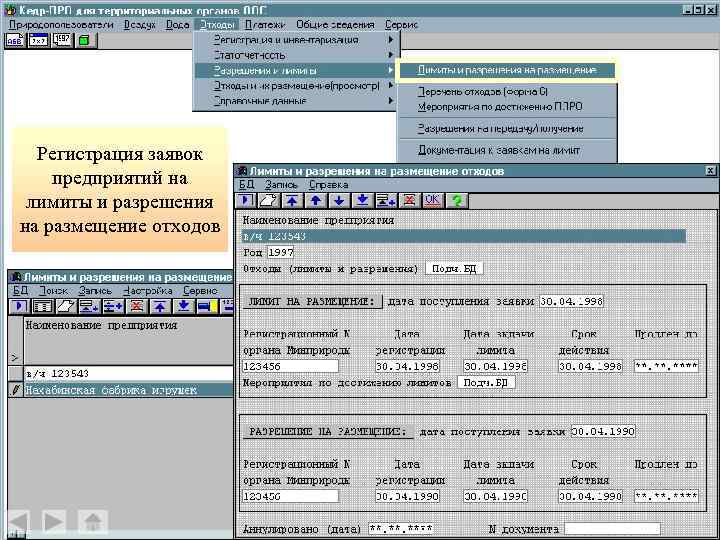Click the first-record icon in back window toolbar
This screenshot has width=720, height=540.
(160, 306)
